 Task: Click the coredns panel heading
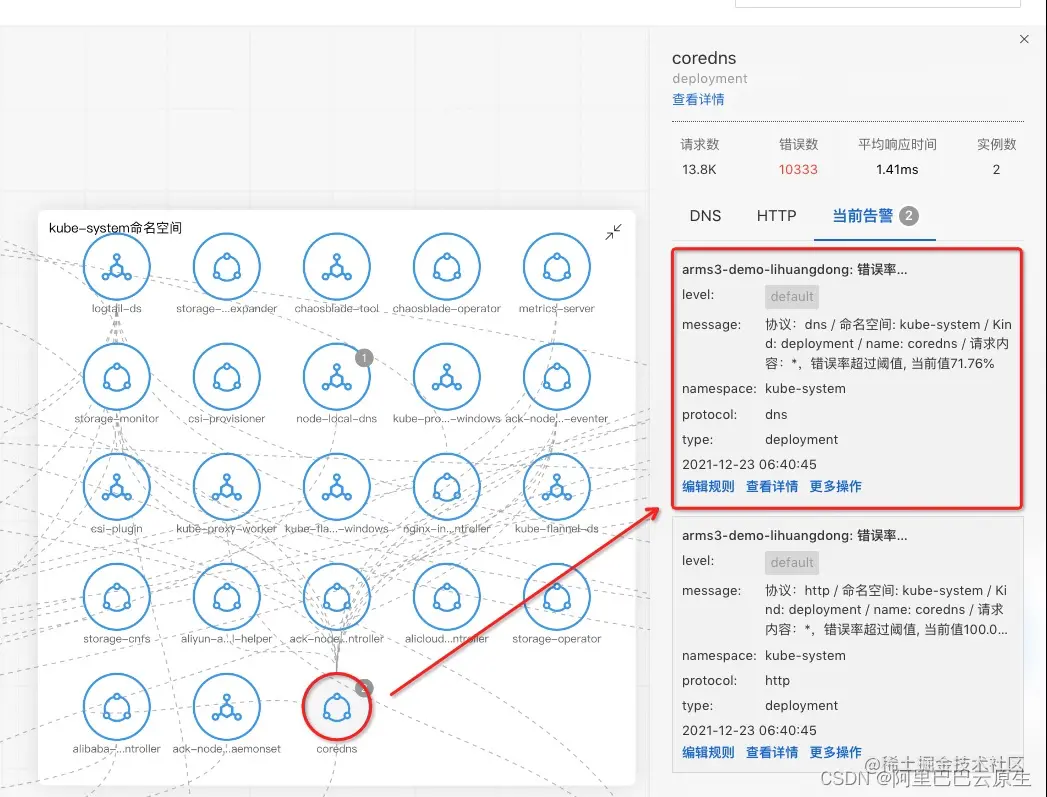(704, 58)
